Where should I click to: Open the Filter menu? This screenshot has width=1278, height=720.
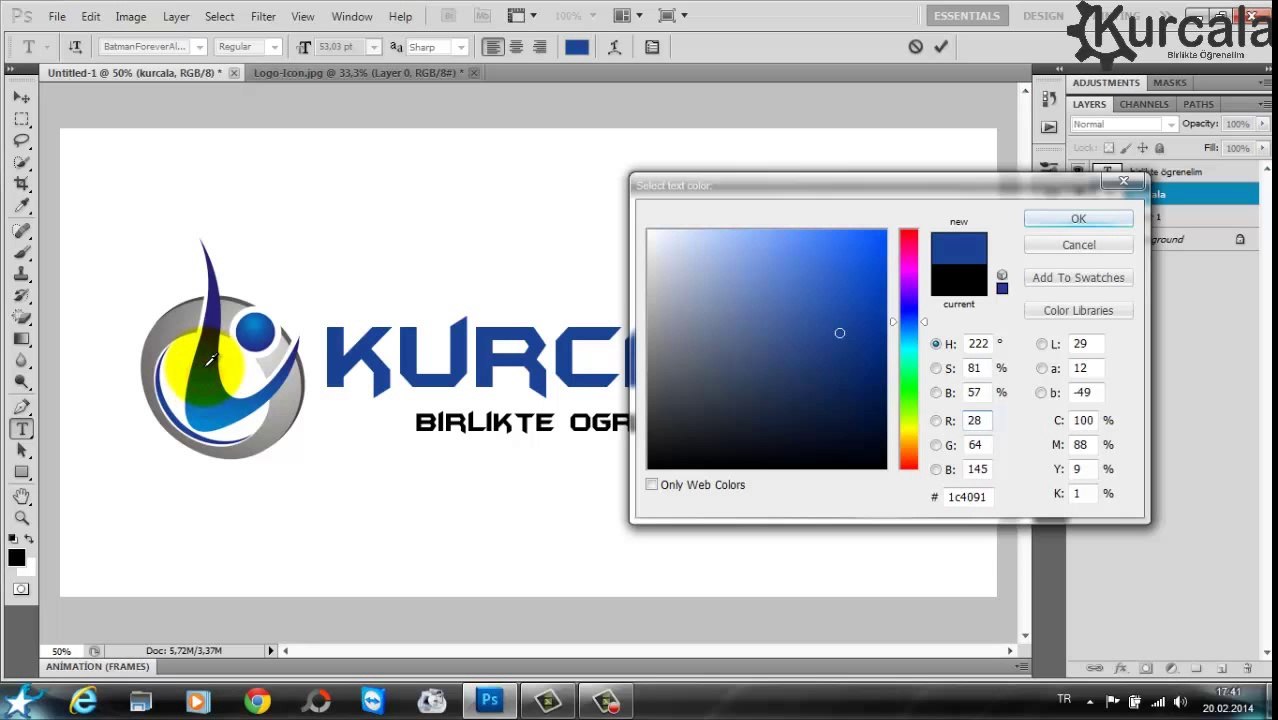(x=263, y=16)
